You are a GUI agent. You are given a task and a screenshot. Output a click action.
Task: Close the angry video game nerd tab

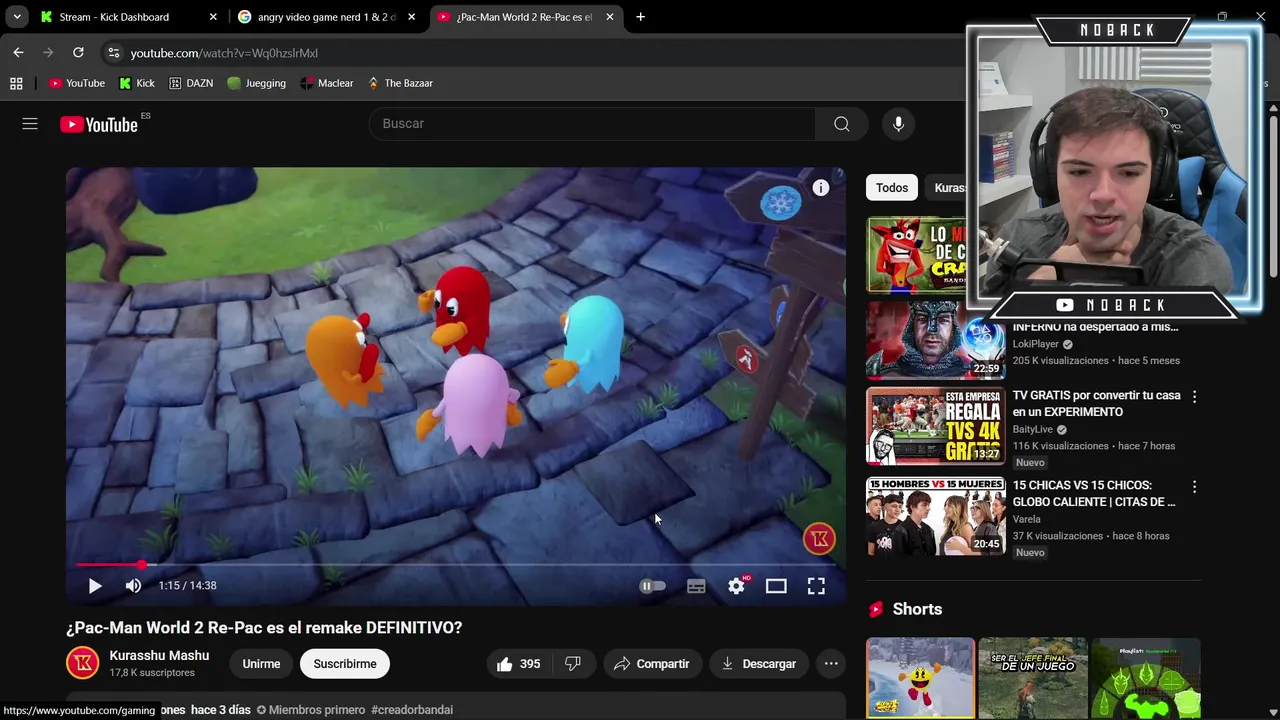tap(411, 17)
